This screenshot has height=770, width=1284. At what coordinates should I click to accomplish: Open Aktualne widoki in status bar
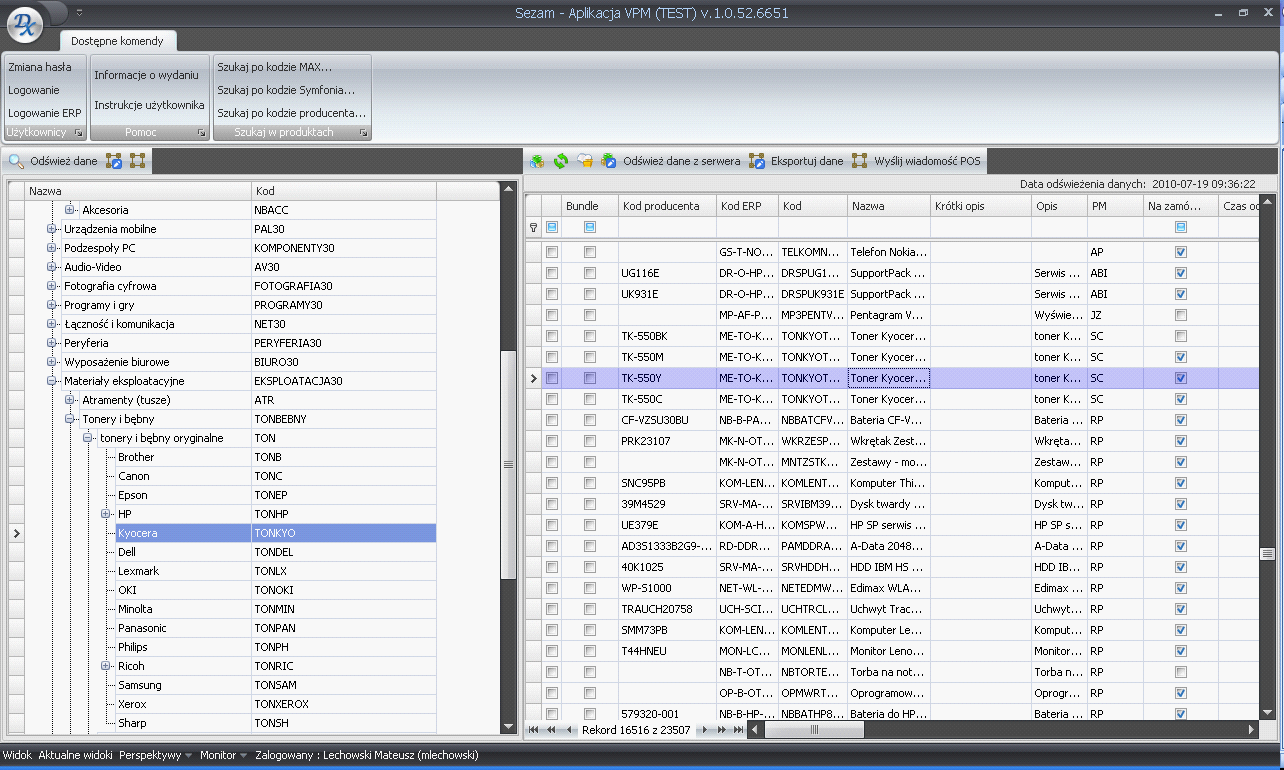coord(75,755)
